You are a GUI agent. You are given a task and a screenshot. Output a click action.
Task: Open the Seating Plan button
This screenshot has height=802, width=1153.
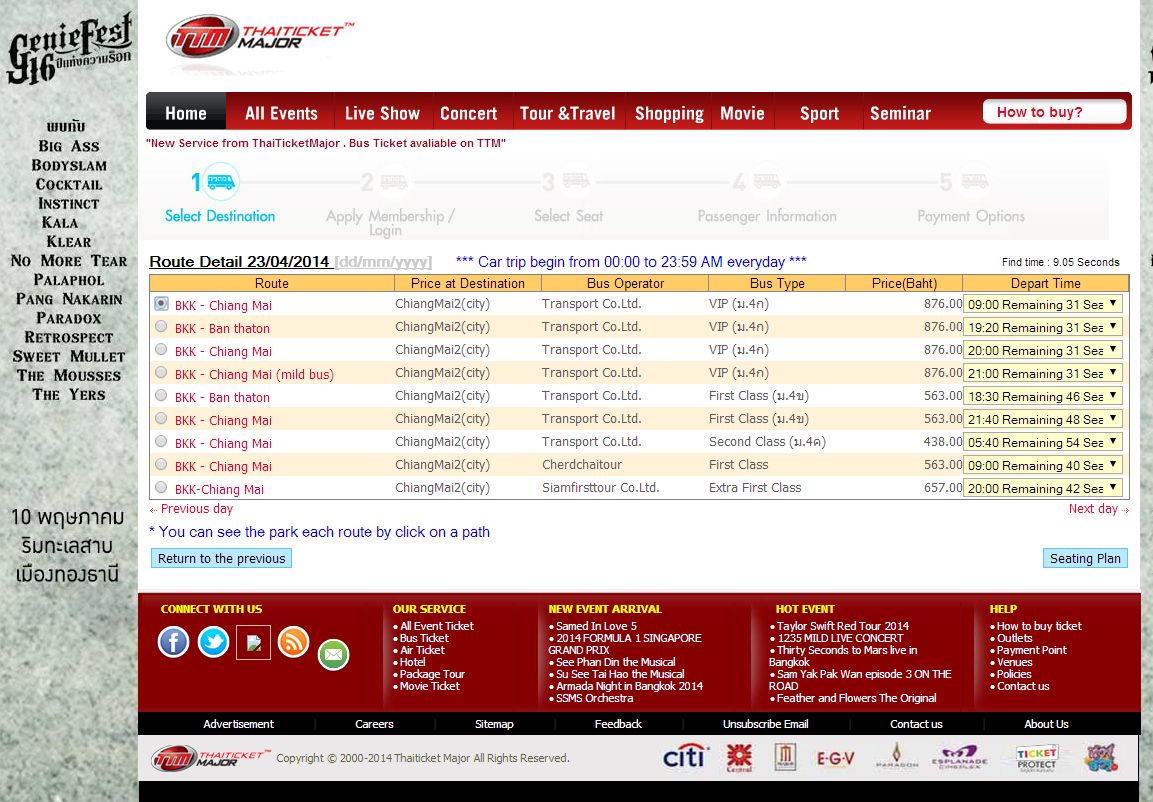[x=1085, y=558]
